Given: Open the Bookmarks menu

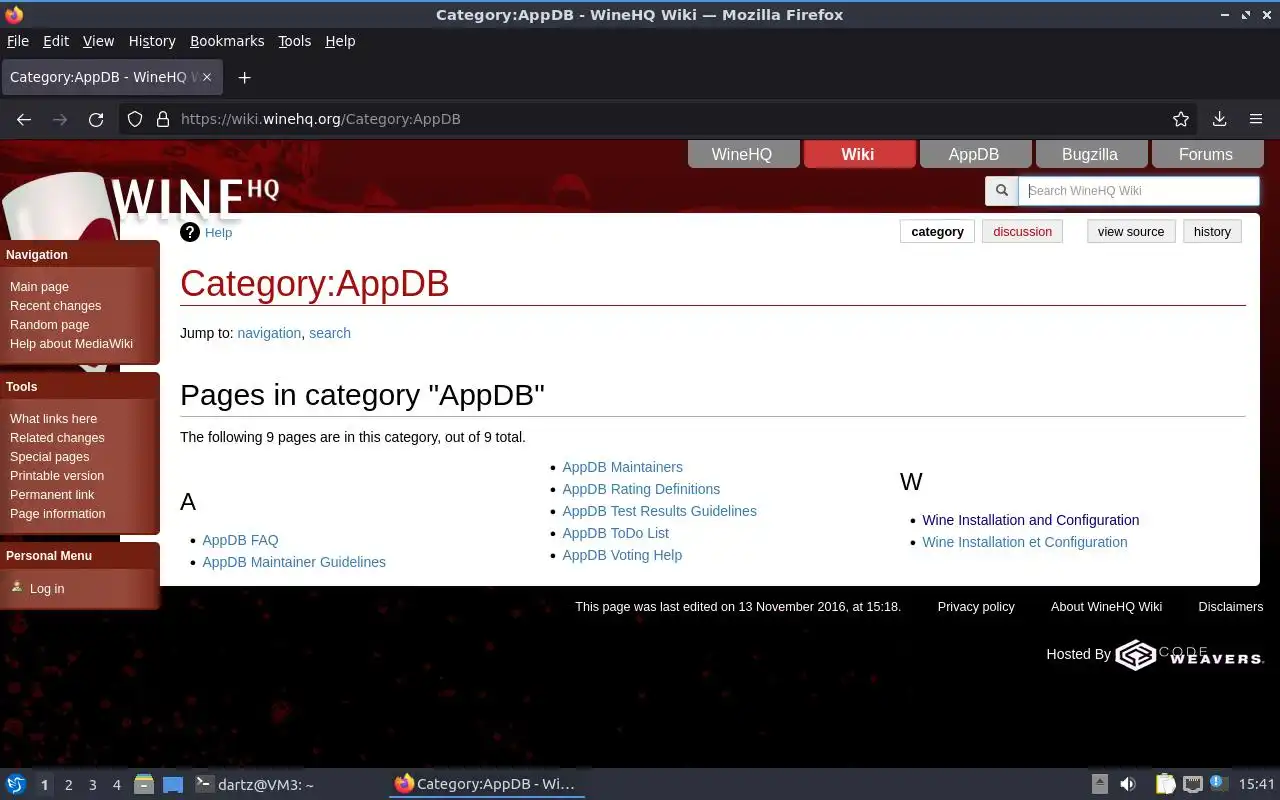Looking at the screenshot, I should coord(227,41).
